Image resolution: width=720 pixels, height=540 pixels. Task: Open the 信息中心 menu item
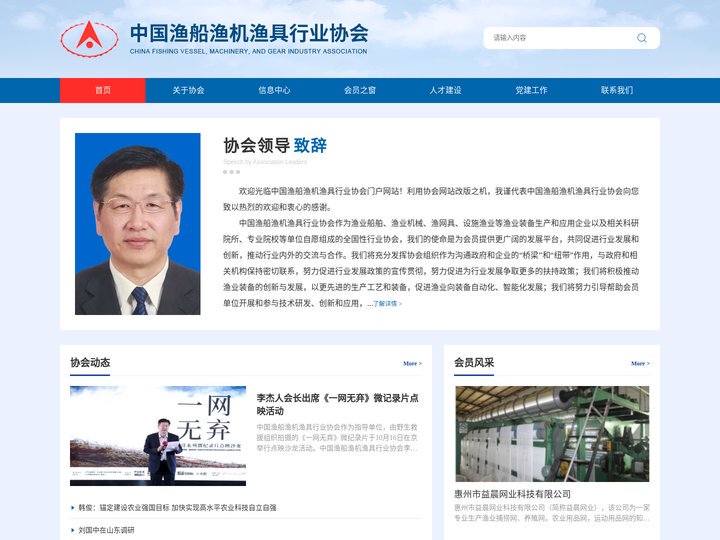[x=274, y=90]
